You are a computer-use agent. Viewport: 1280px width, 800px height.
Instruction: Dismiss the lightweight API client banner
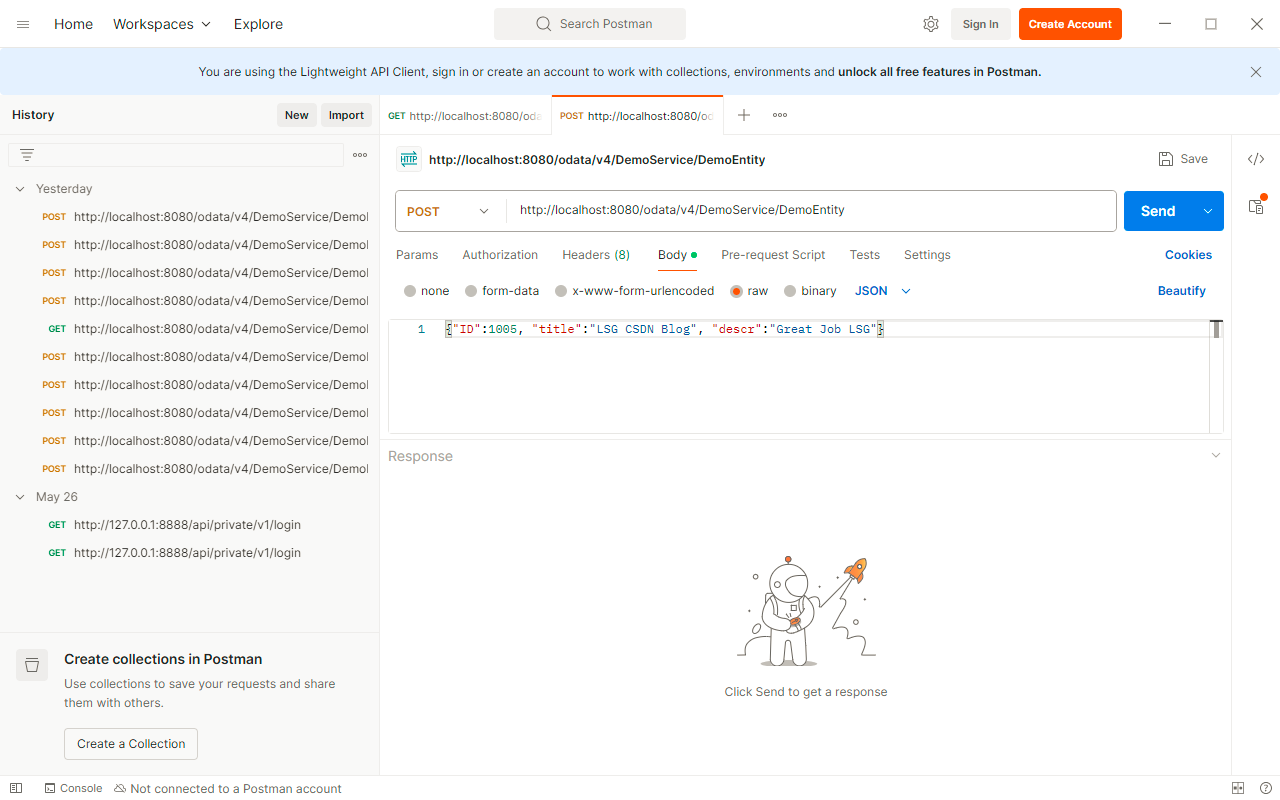[1256, 72]
